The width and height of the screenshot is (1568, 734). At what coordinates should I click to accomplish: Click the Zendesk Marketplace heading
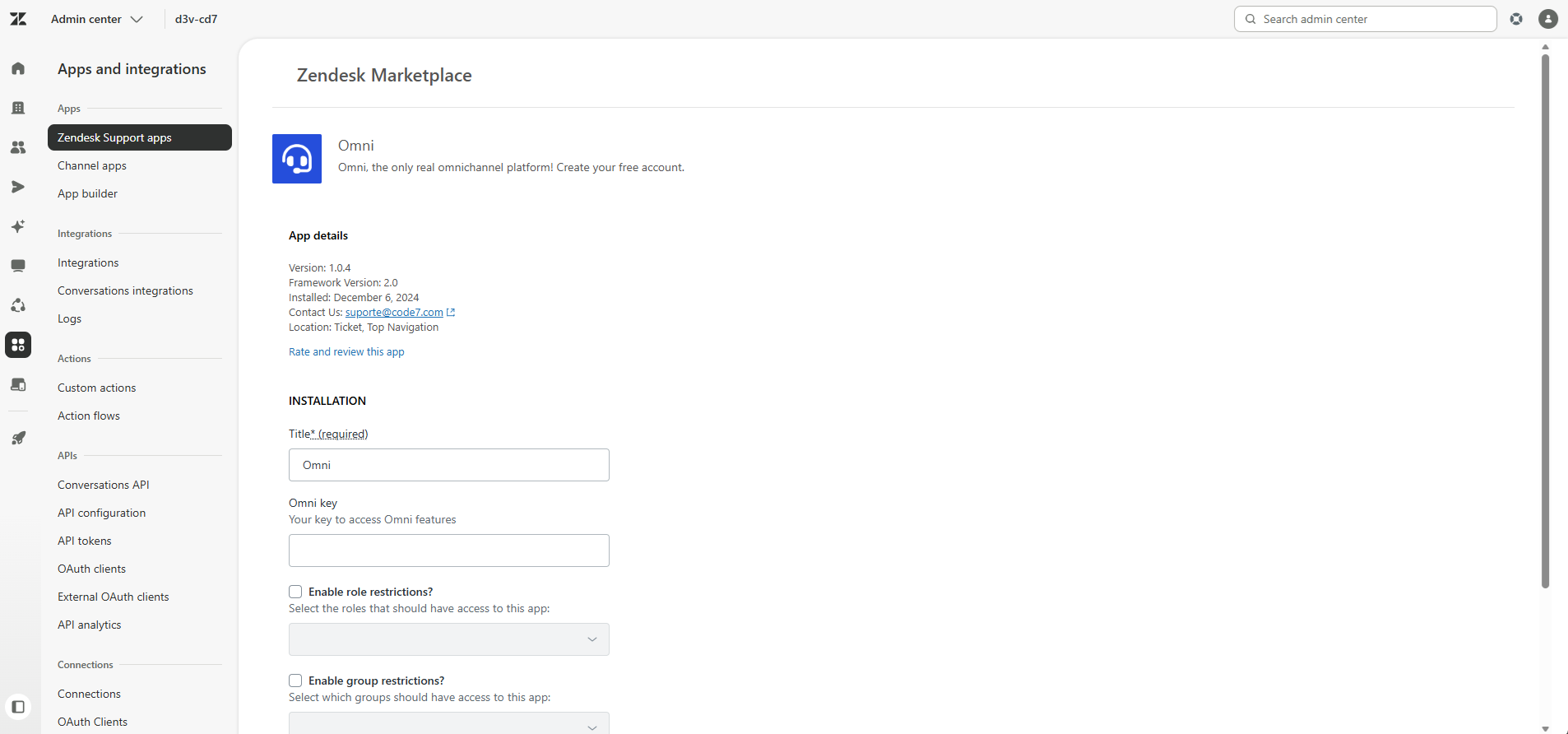coord(384,75)
